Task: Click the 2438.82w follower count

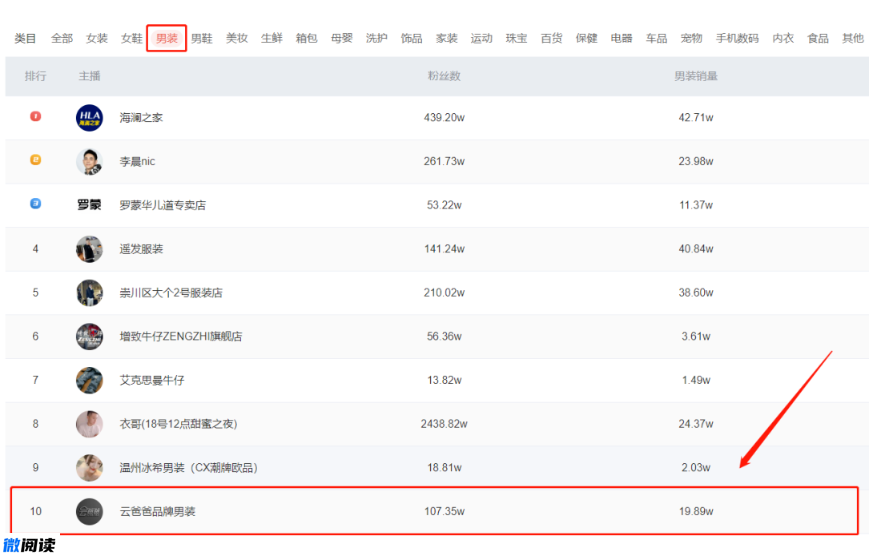Action: tap(444, 424)
